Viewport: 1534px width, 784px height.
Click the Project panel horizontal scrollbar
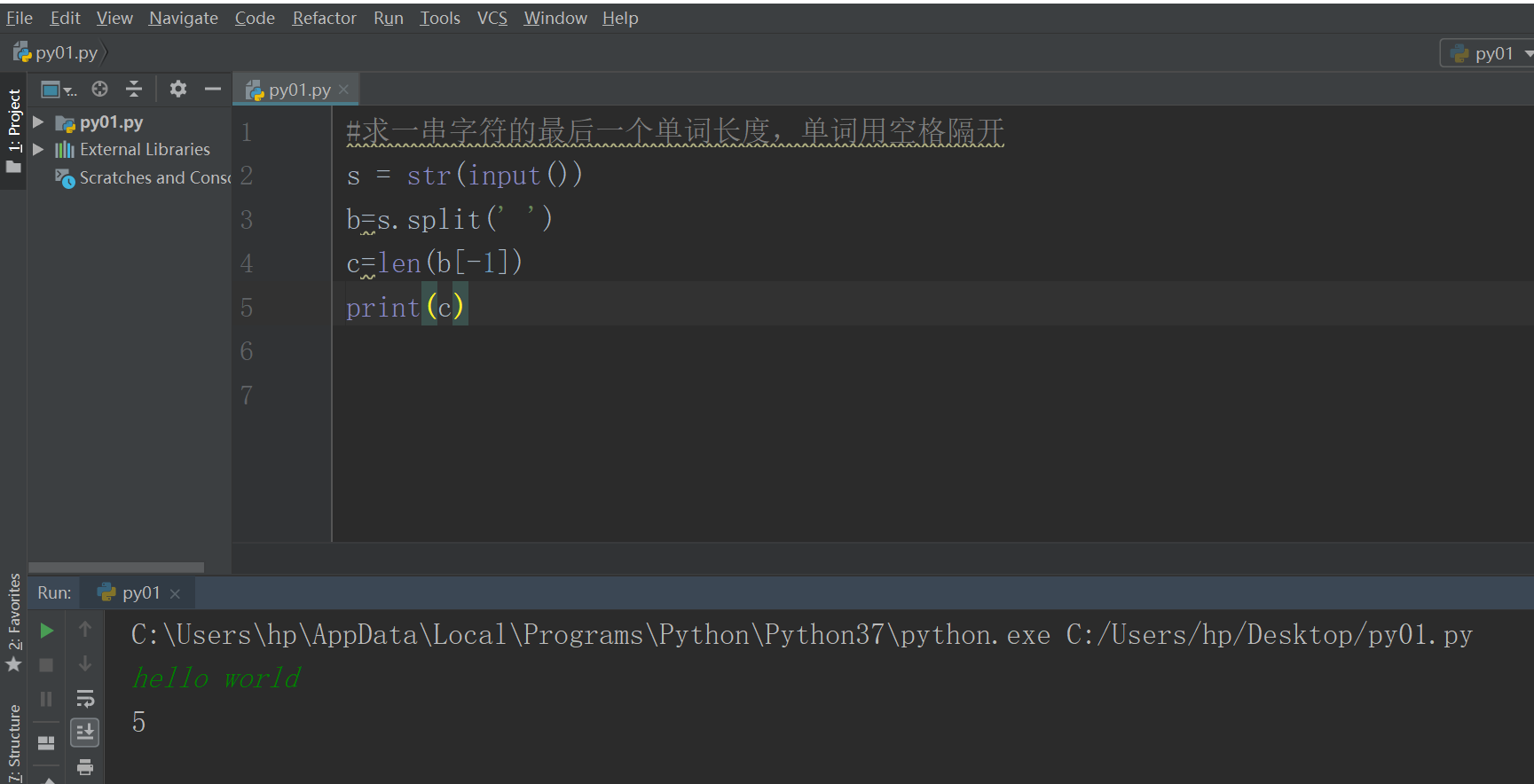tap(116, 568)
